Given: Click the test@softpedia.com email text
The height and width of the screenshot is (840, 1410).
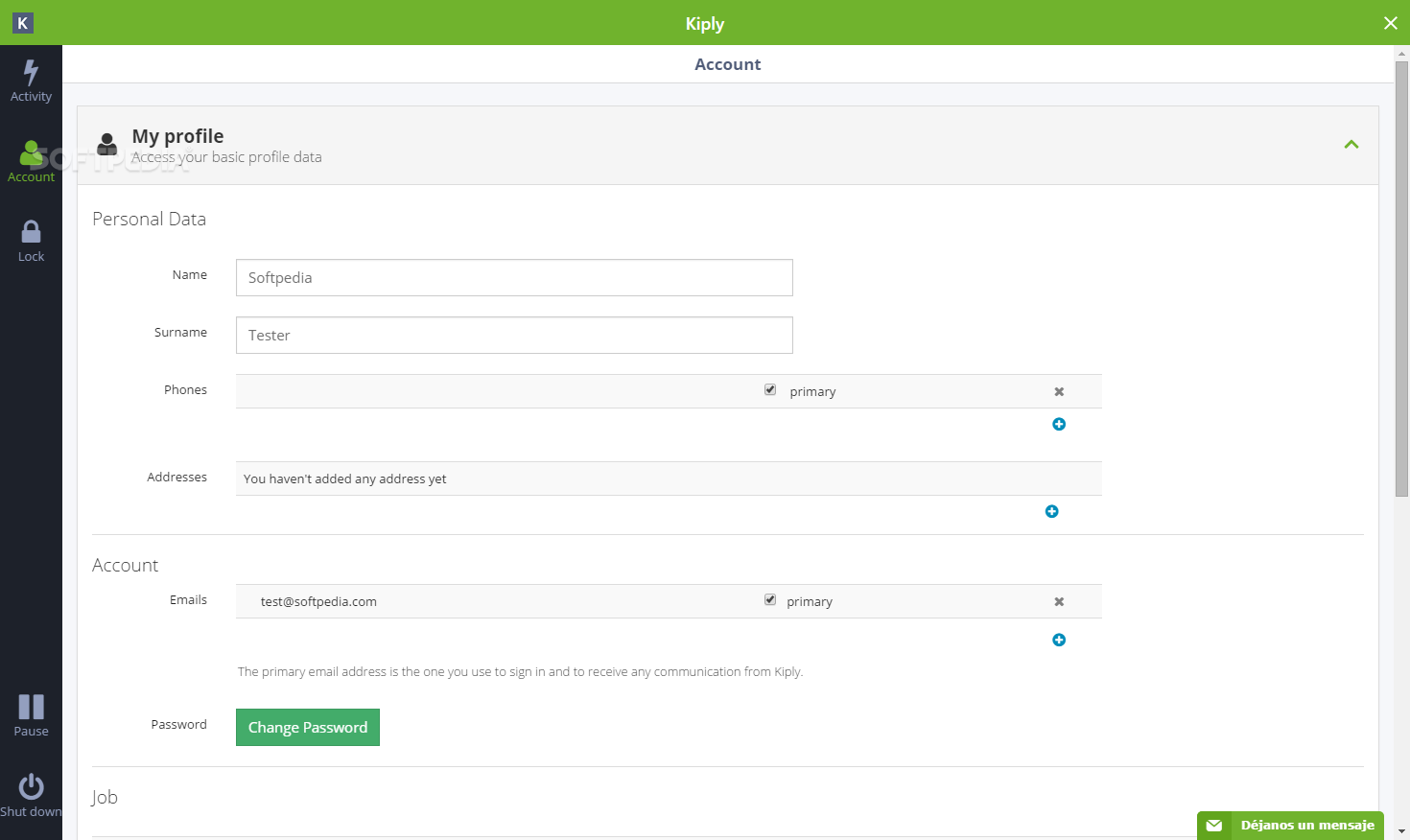Looking at the screenshot, I should pyautogui.click(x=318, y=601).
